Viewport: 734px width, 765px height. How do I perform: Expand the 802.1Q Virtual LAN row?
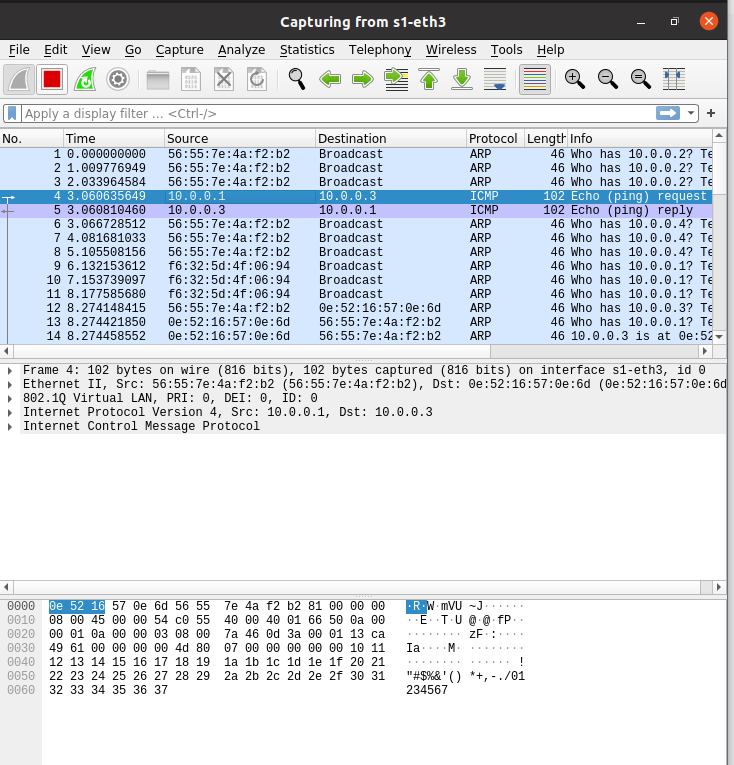(x=10, y=399)
